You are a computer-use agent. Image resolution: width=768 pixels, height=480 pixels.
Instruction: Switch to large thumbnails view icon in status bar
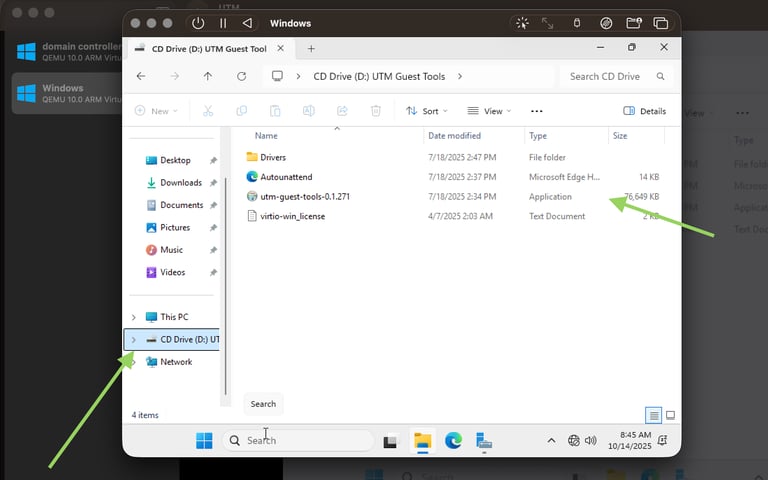click(x=671, y=415)
